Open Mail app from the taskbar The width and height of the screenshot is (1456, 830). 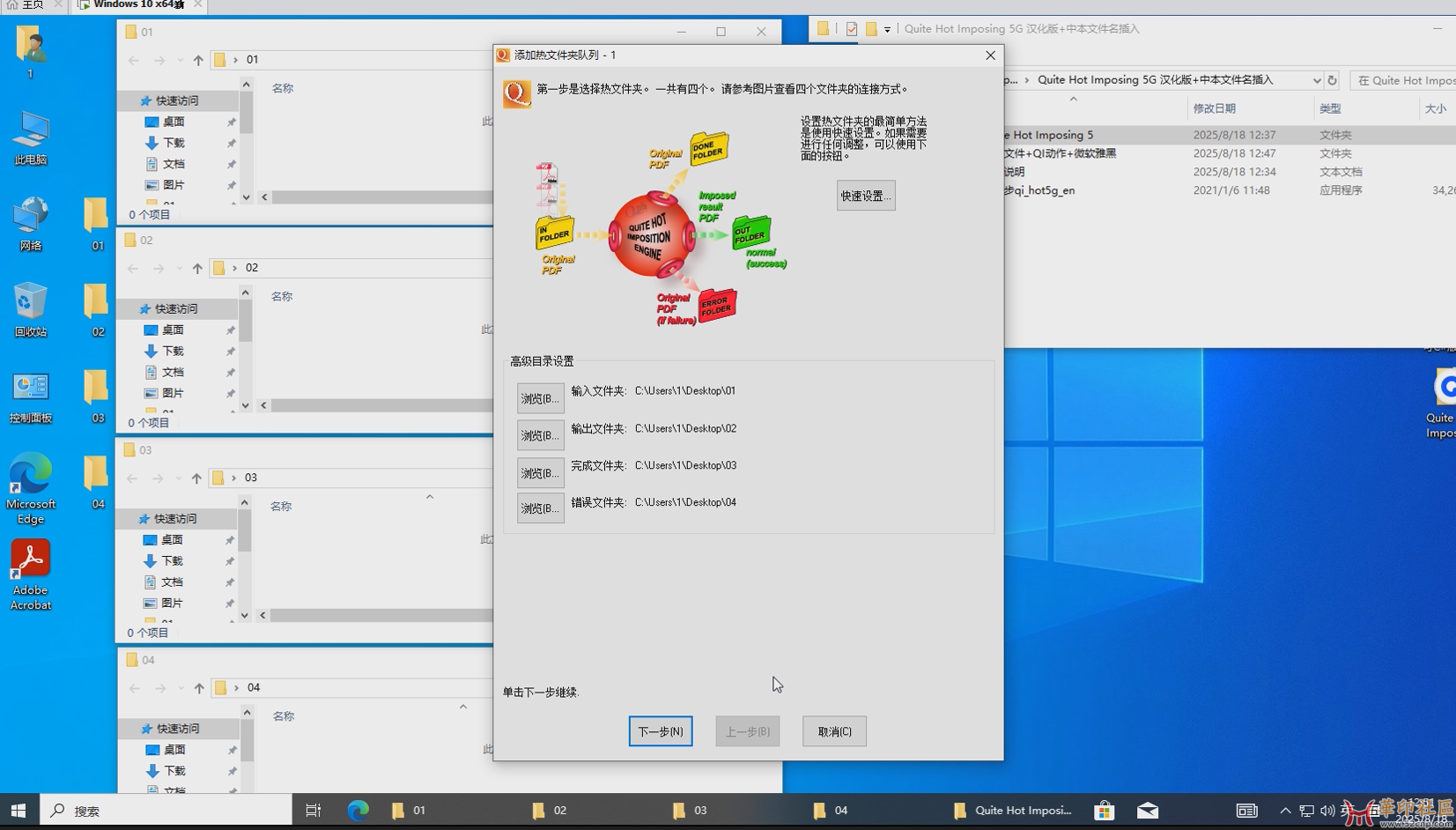click(1148, 810)
